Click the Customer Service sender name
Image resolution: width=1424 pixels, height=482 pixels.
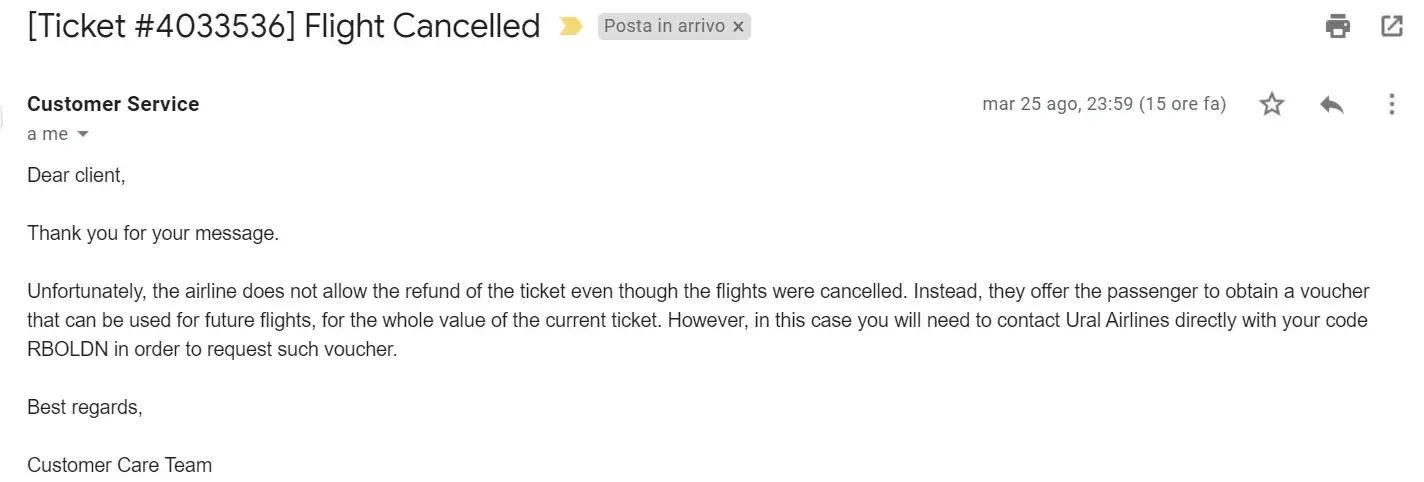click(113, 104)
